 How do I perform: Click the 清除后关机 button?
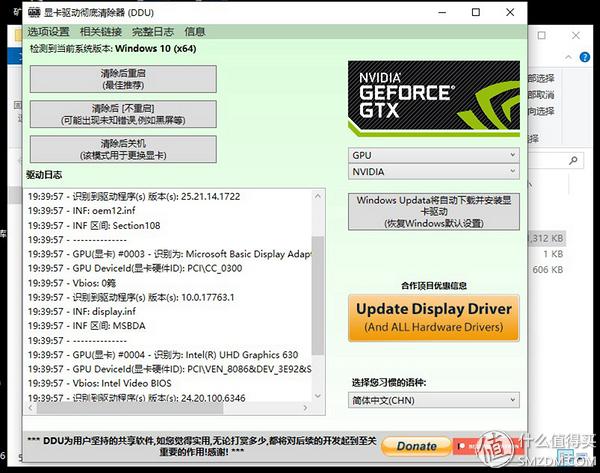123,149
